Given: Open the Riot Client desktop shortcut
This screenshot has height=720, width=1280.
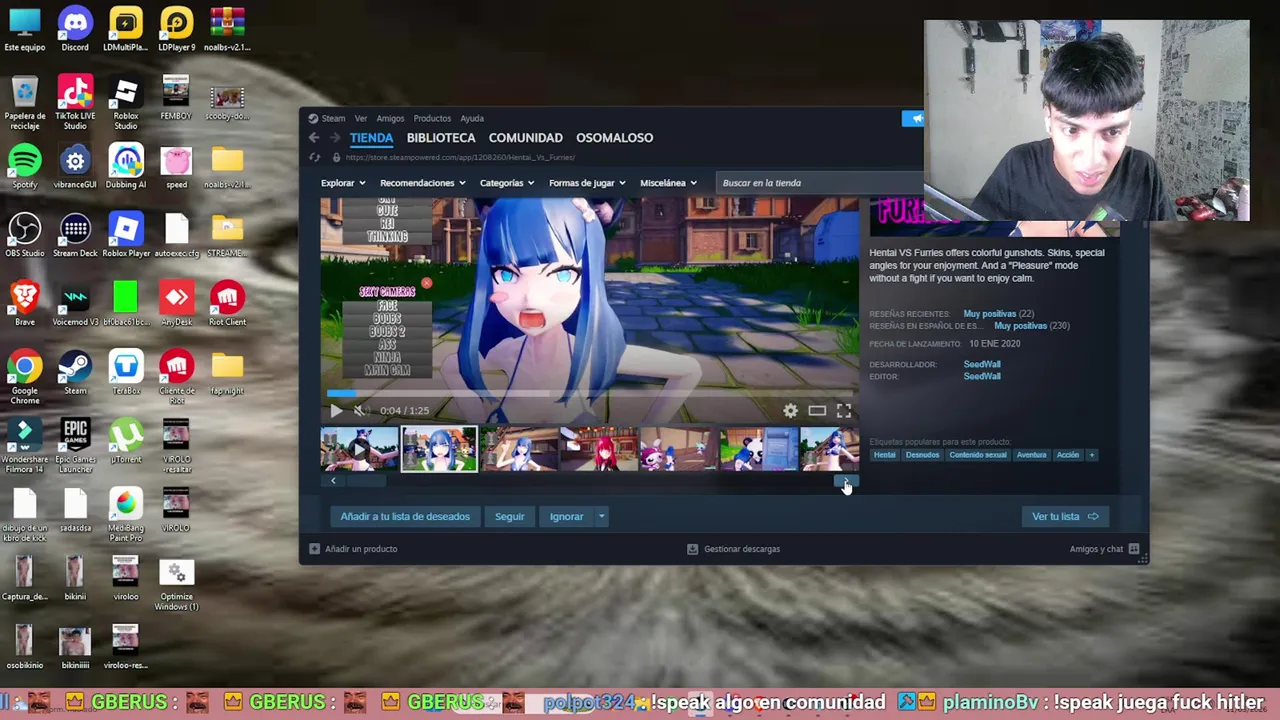Looking at the screenshot, I should click(227, 304).
